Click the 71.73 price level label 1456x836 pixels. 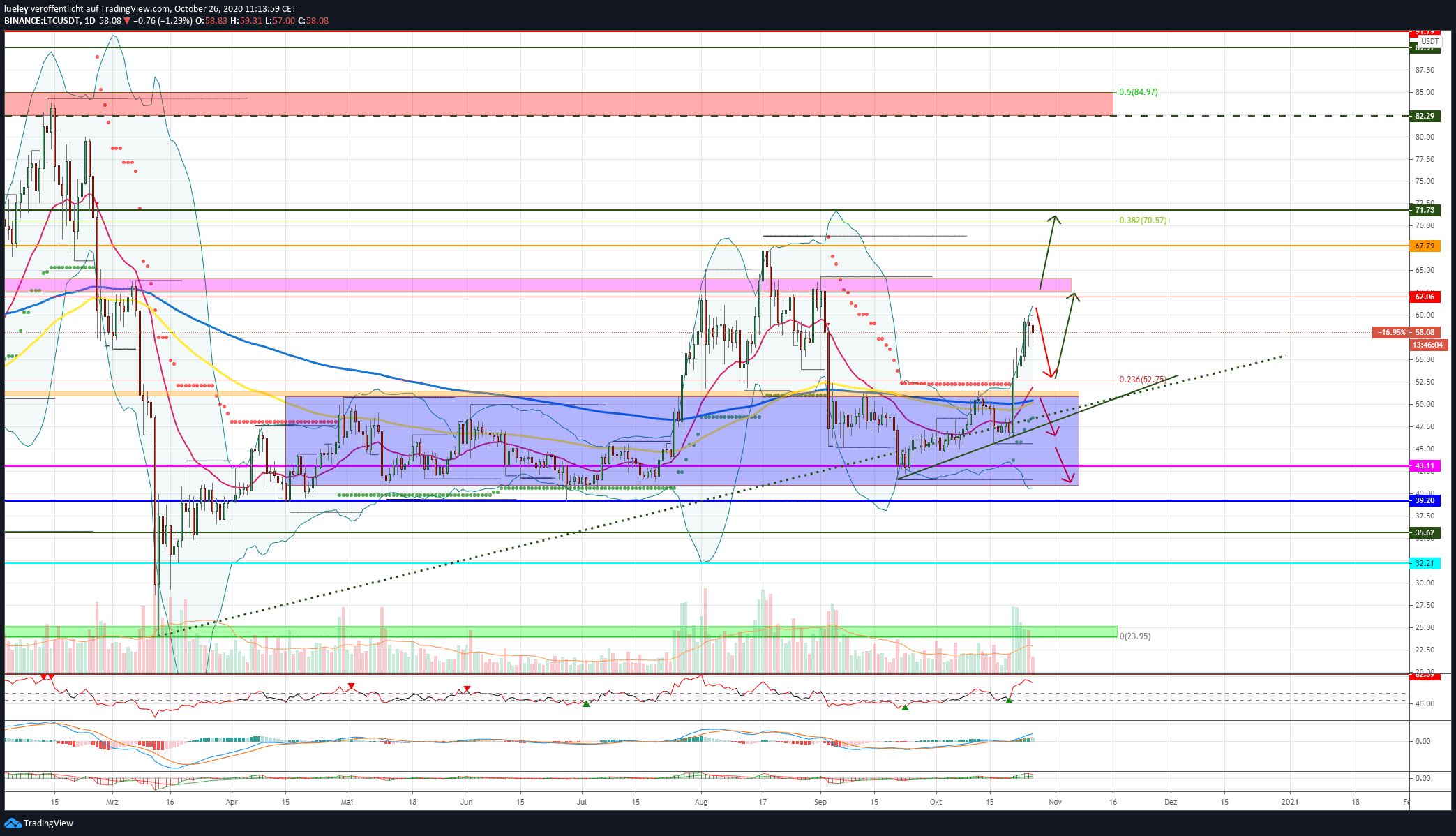[1424, 210]
